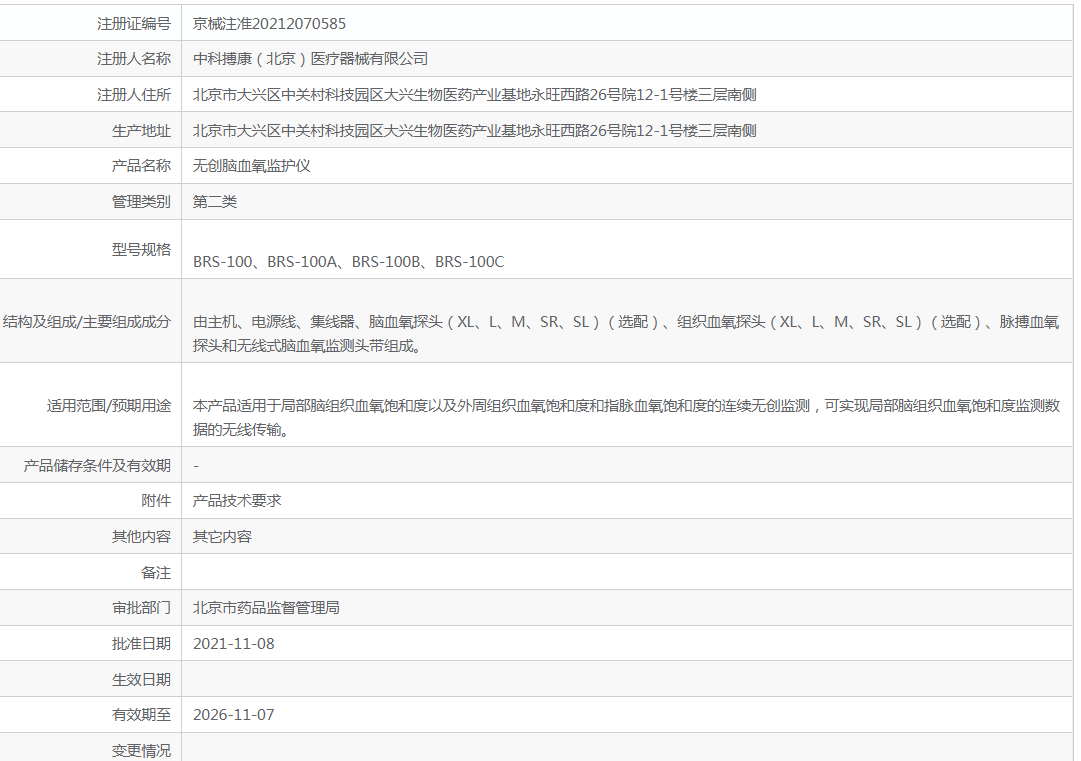Open the 产品技术要求 attachment link
Screen dimensions: 1081x761
(x=236, y=501)
